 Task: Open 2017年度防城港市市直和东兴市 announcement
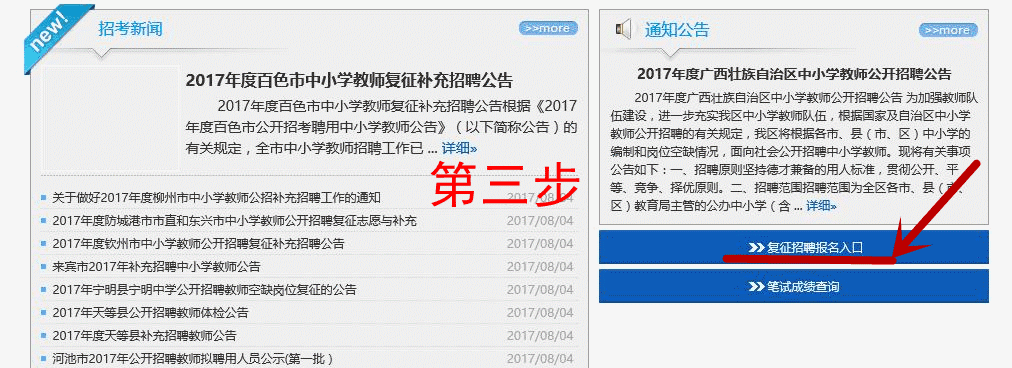tap(235, 221)
